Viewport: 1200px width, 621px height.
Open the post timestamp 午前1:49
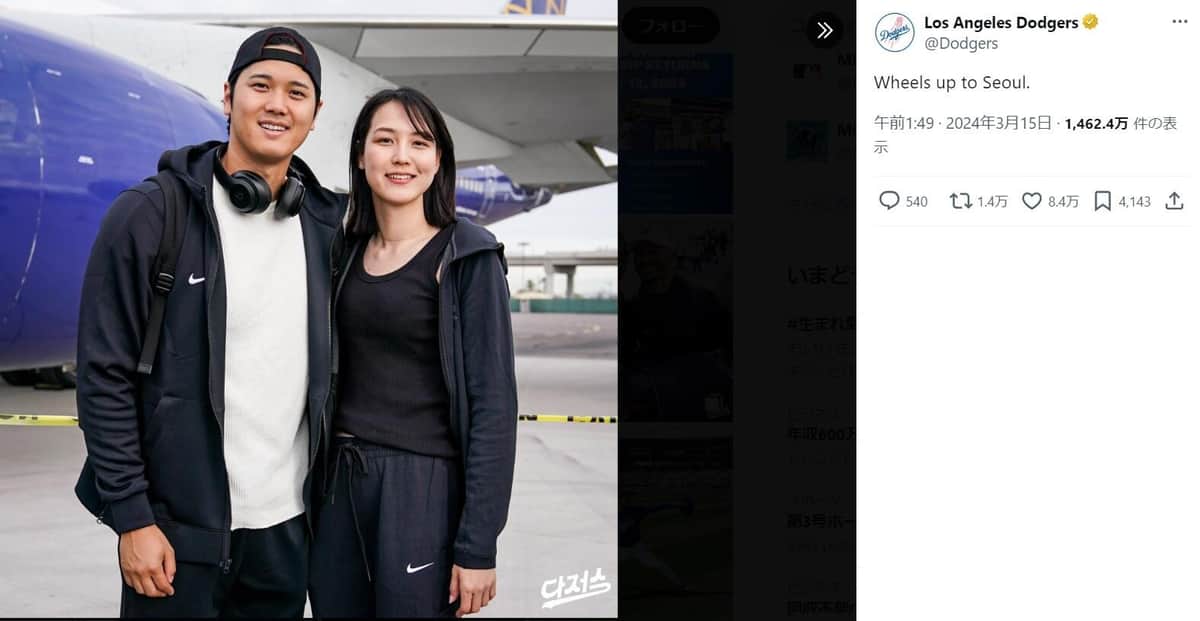click(x=904, y=123)
